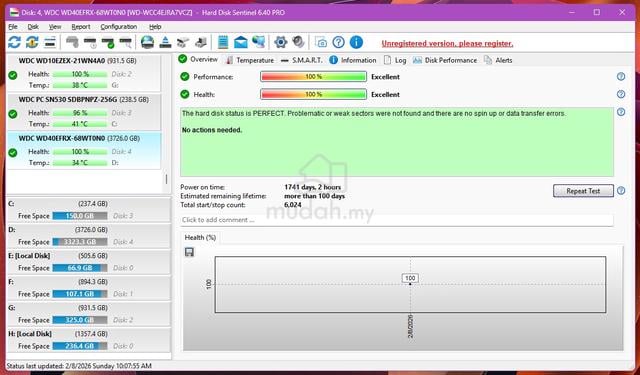The width and height of the screenshot is (640, 375).
Task: Click the disk with magnifier toolbar icon
Action: [125, 42]
